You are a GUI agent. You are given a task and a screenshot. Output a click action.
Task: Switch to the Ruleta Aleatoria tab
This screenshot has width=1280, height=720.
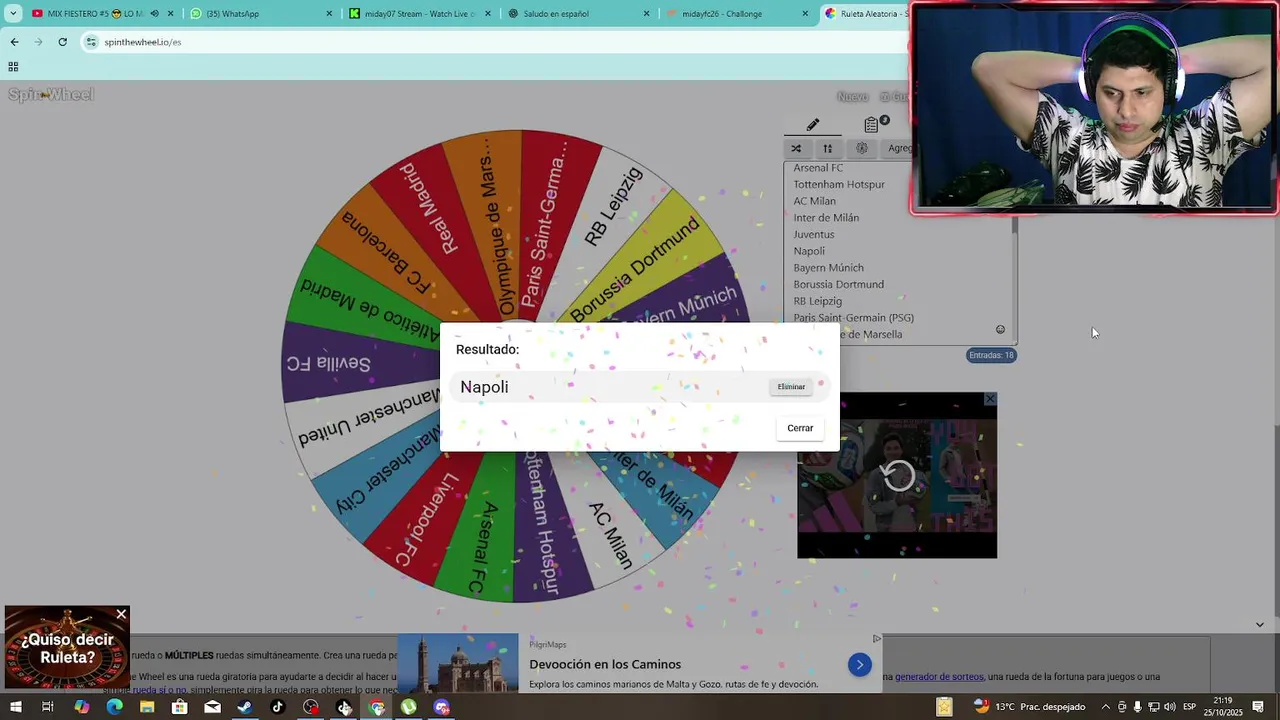pyautogui.click(x=865, y=14)
